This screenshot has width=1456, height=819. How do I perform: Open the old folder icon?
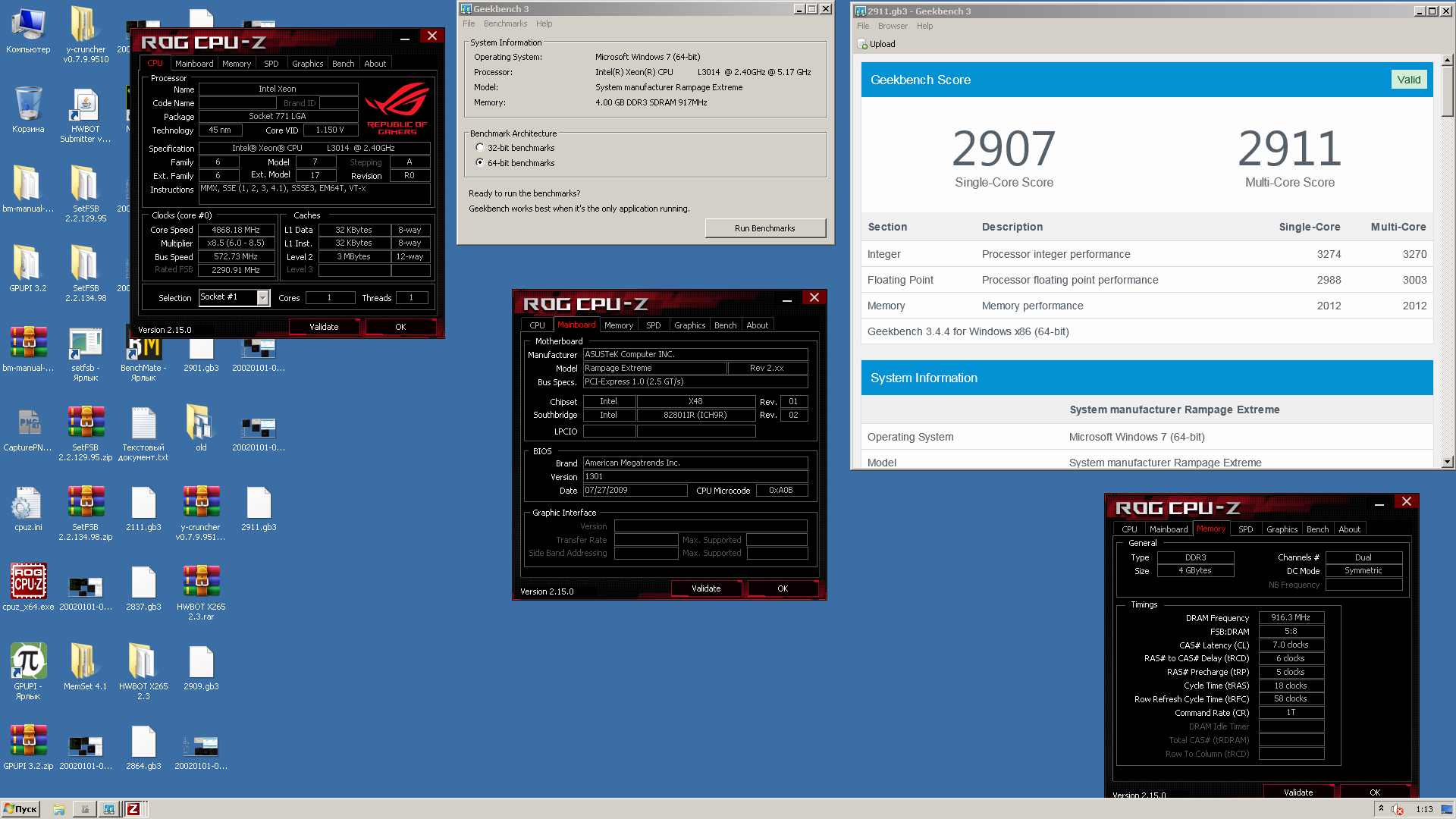pos(201,427)
